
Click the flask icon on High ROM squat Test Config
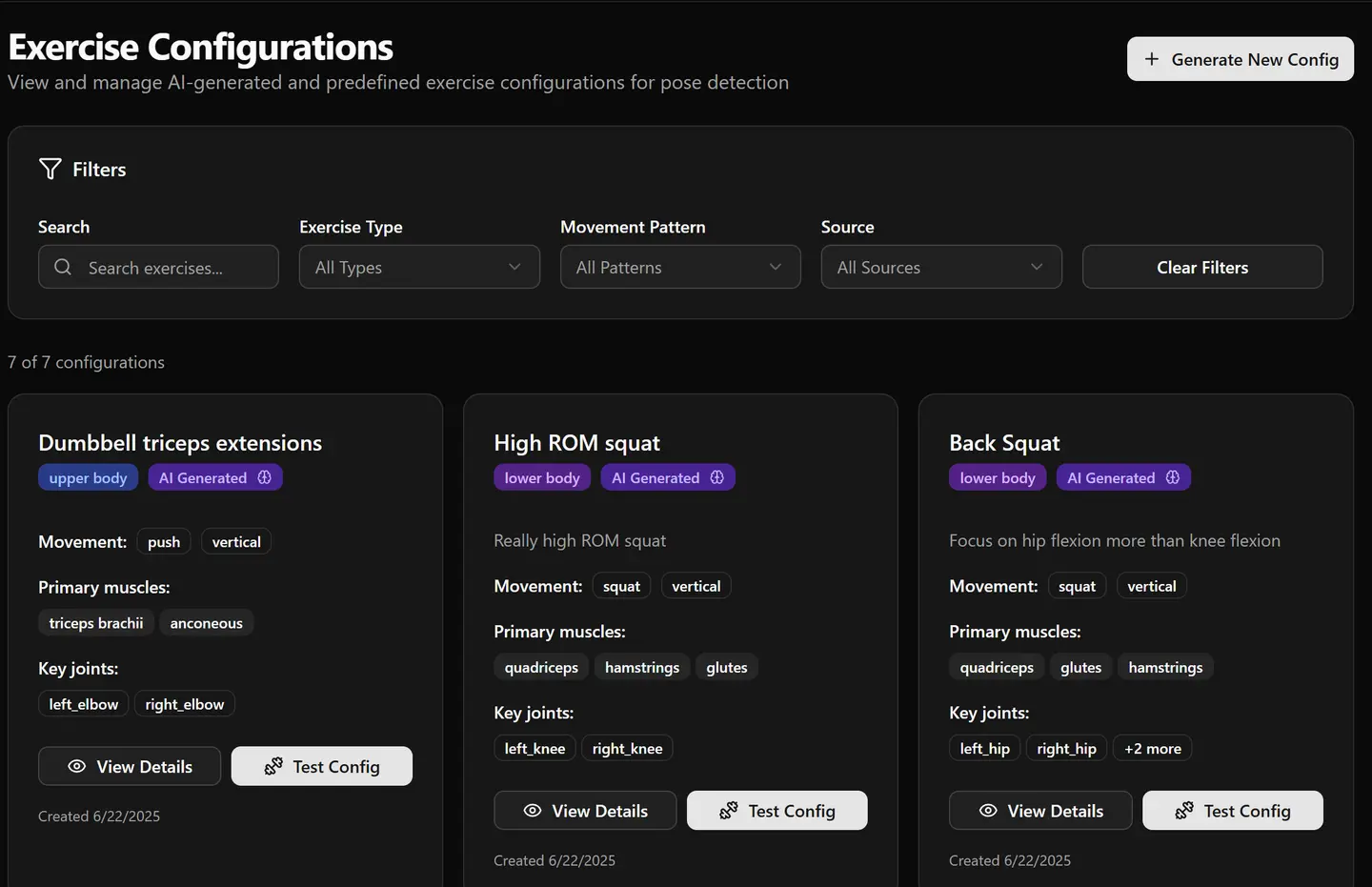click(x=727, y=810)
